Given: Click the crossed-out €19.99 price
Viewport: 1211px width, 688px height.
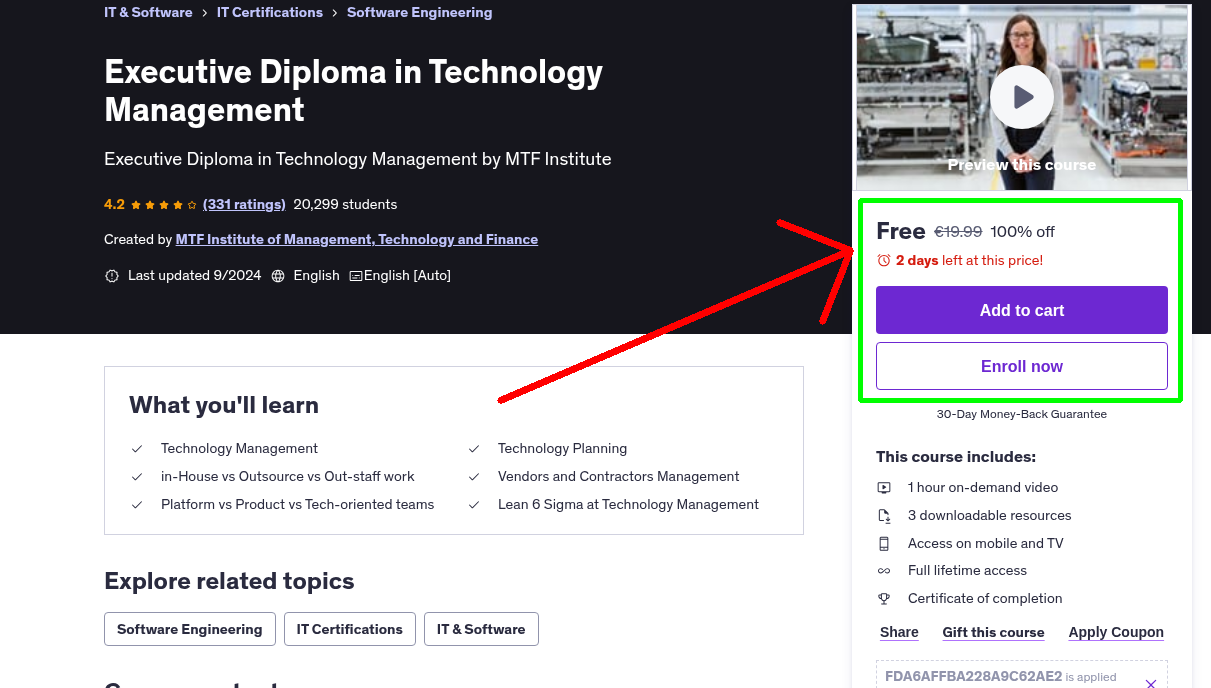Looking at the screenshot, I should [x=958, y=232].
